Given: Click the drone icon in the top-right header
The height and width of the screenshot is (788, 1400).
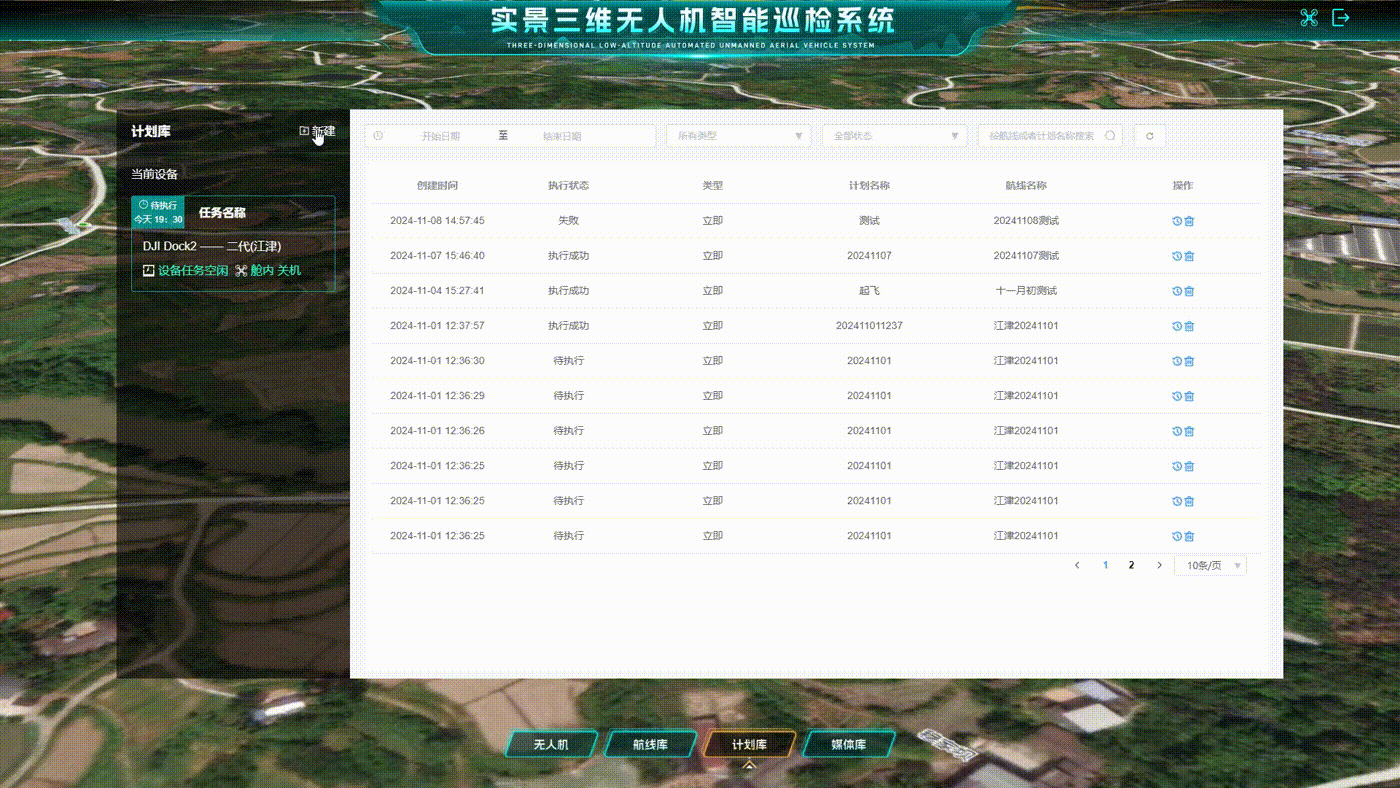Looking at the screenshot, I should click(1309, 17).
